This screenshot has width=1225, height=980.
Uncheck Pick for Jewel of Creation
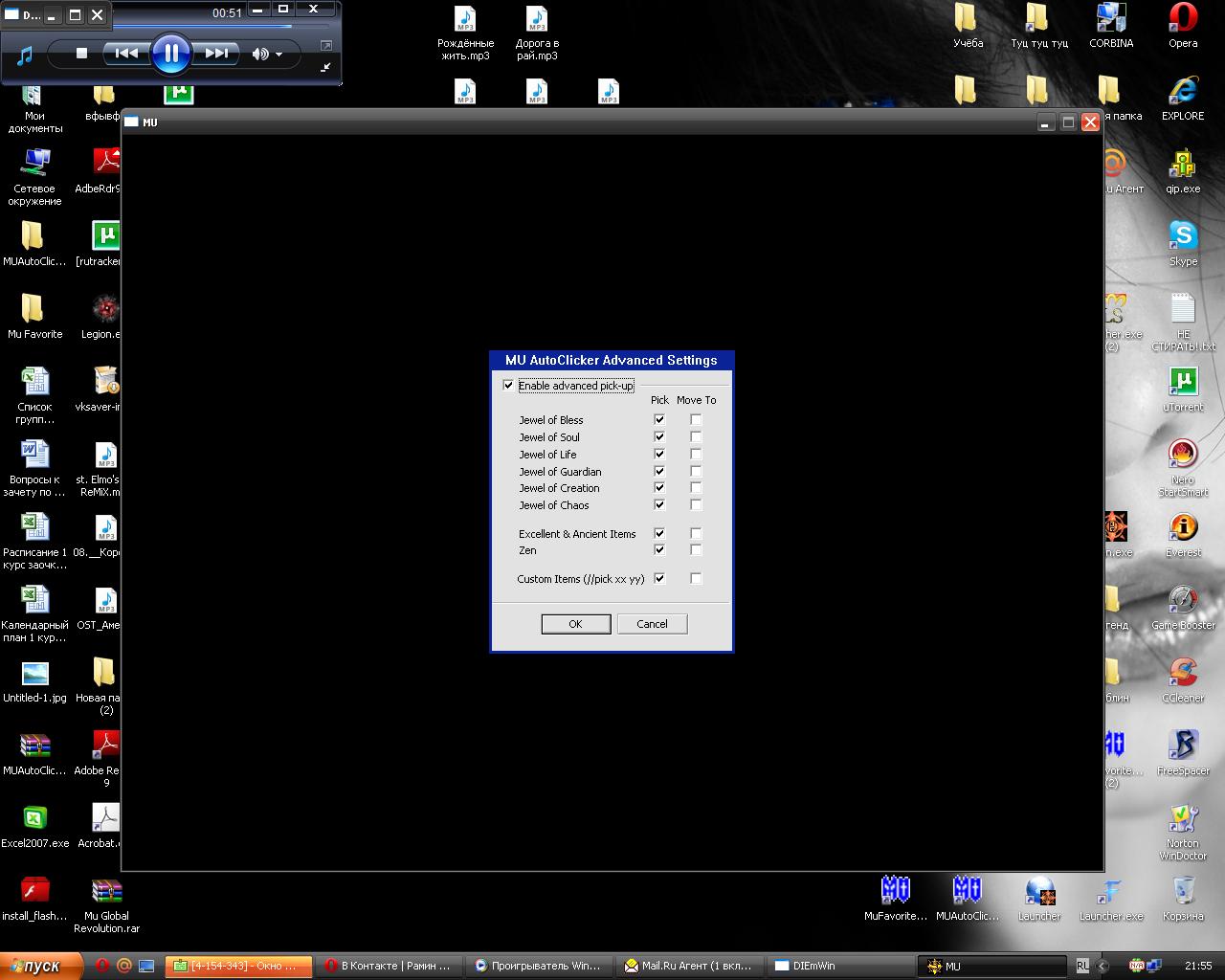coord(659,487)
